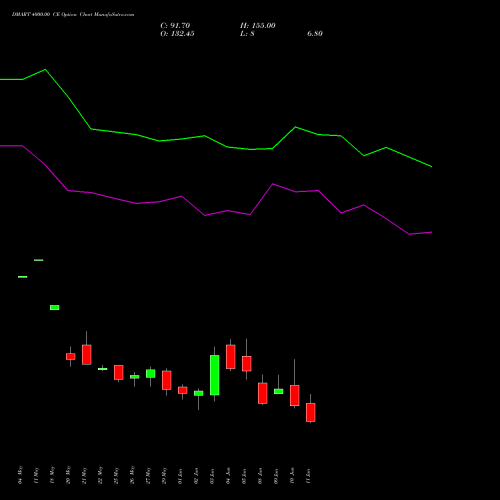Viewport: 500px width, 500px height.
Task: Click the "27 May" date axis label
Action: point(149,475)
